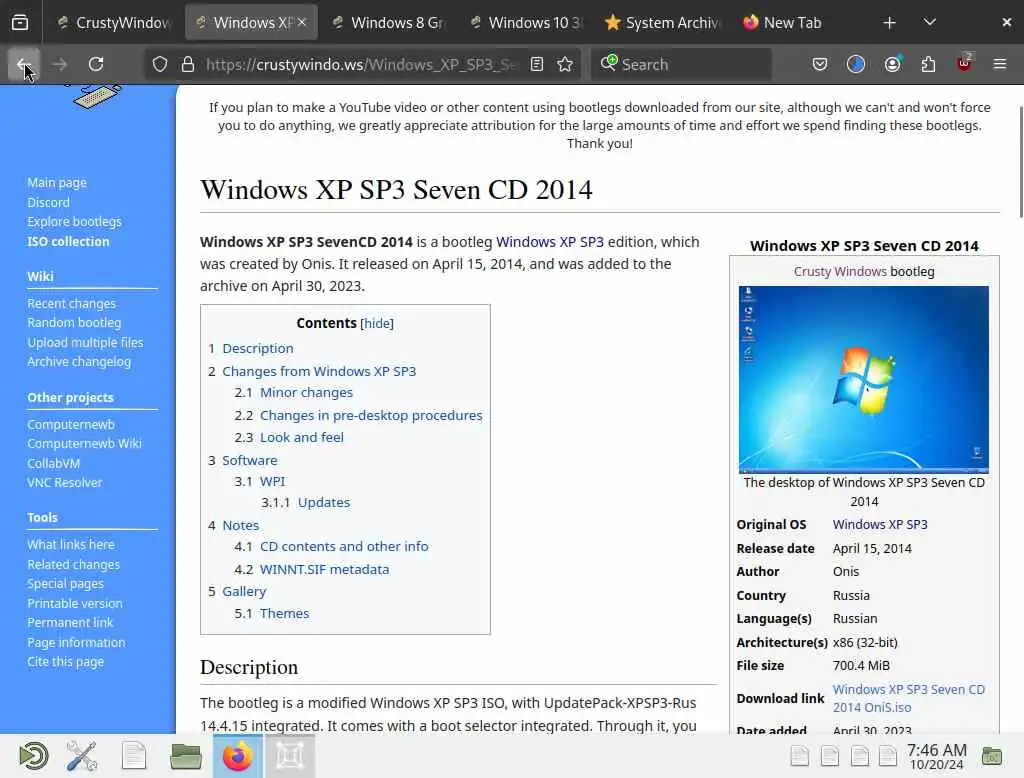Click the forward navigation arrow
Viewport: 1024px width, 778px height.
[x=59, y=64]
